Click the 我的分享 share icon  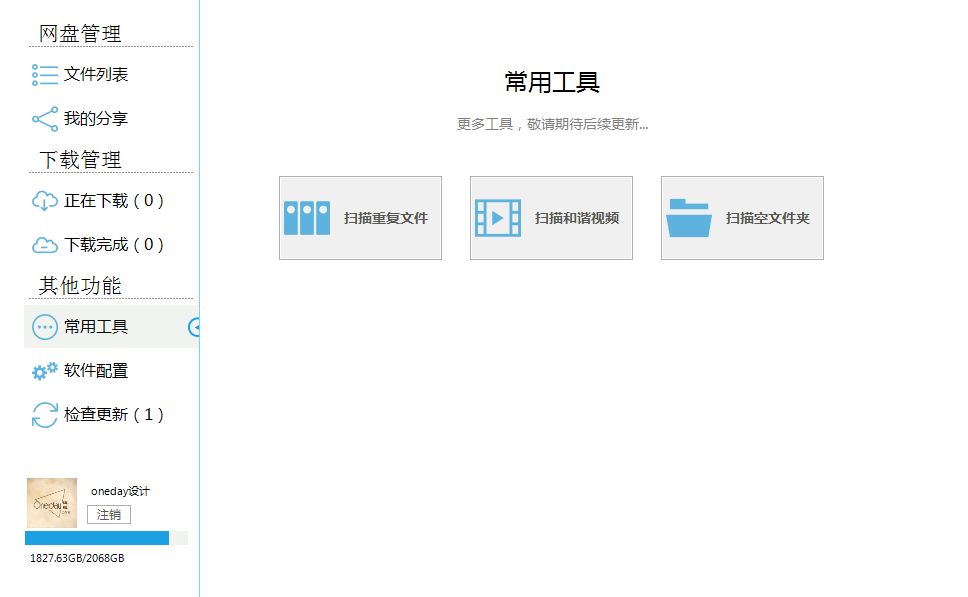(x=45, y=119)
